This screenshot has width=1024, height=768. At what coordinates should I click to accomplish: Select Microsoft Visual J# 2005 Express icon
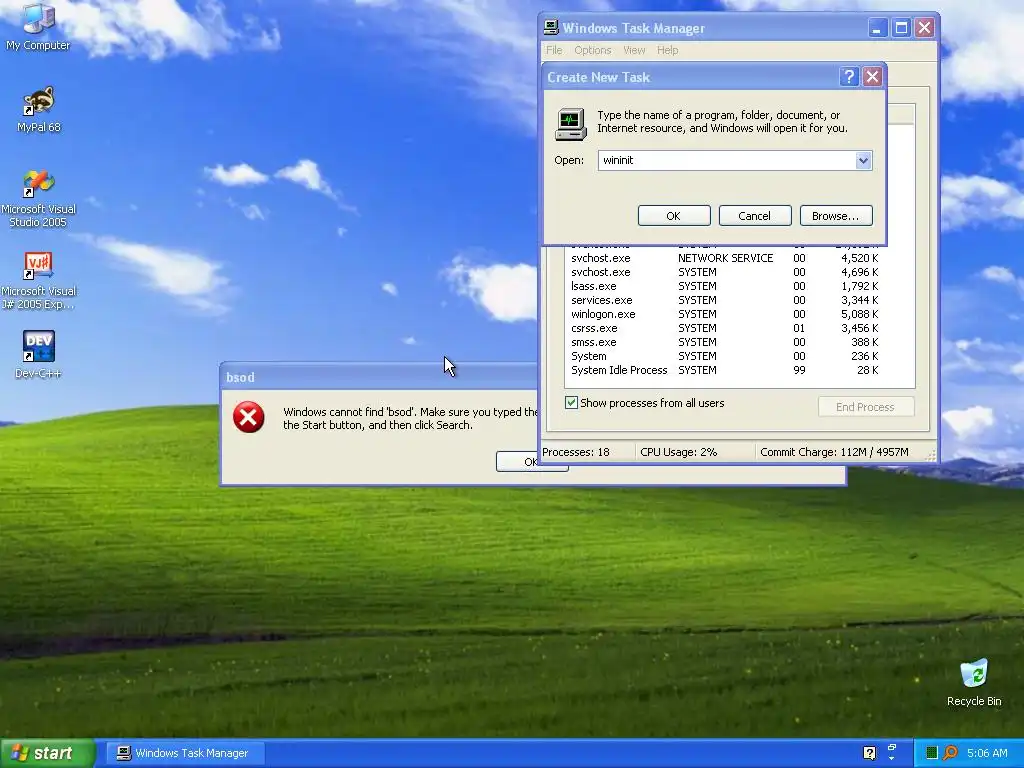tap(38, 281)
